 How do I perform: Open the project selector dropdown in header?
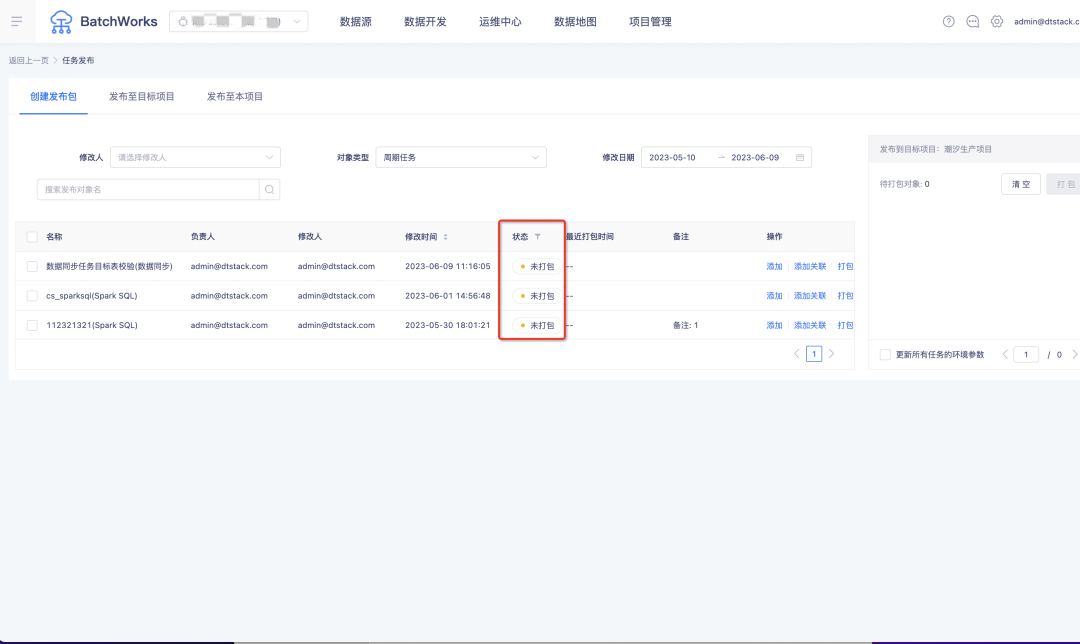pos(238,21)
